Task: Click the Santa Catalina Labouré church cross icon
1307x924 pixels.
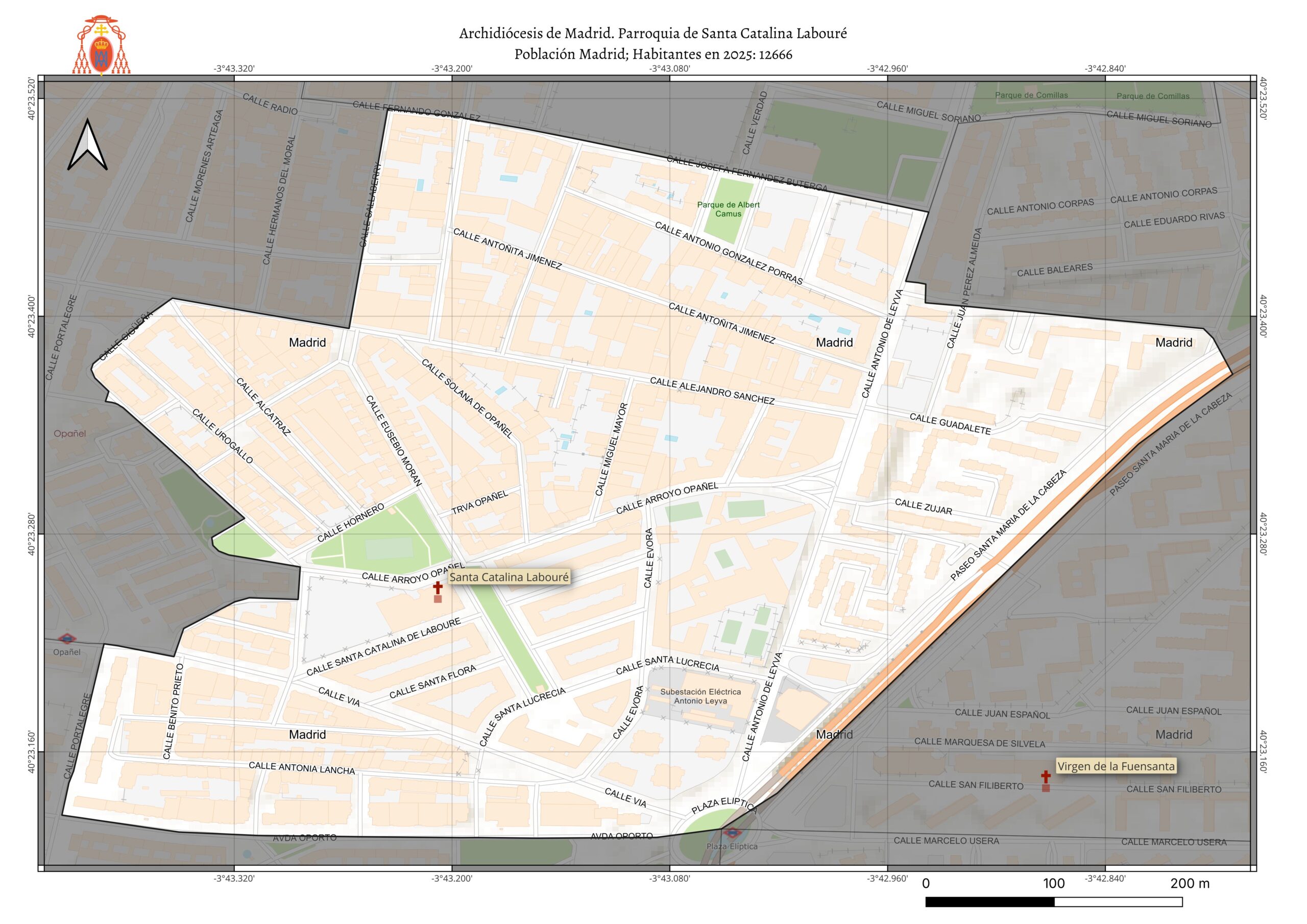Action: pyautogui.click(x=438, y=588)
